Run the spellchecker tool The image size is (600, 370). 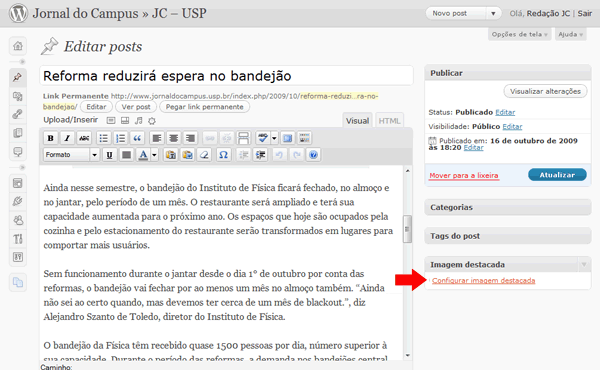click(262, 138)
